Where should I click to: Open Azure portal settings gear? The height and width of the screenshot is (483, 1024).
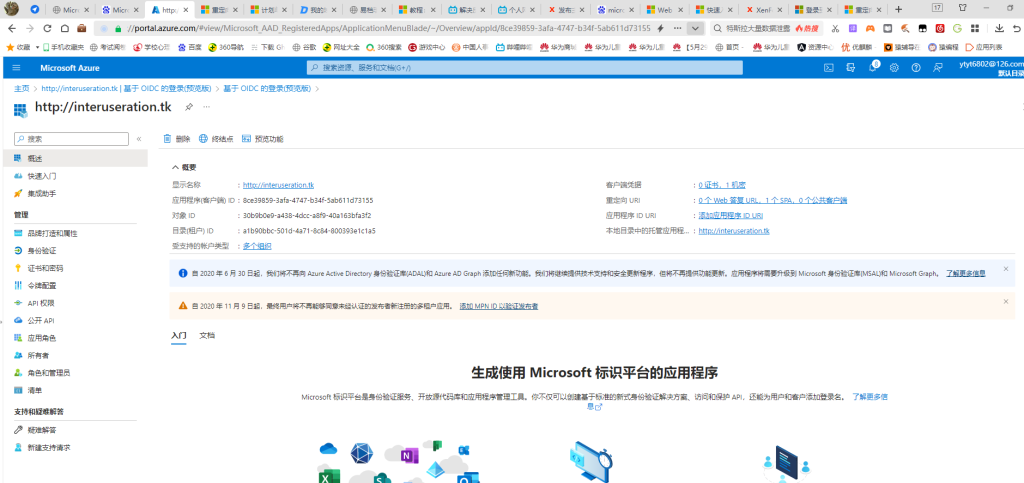(894, 67)
